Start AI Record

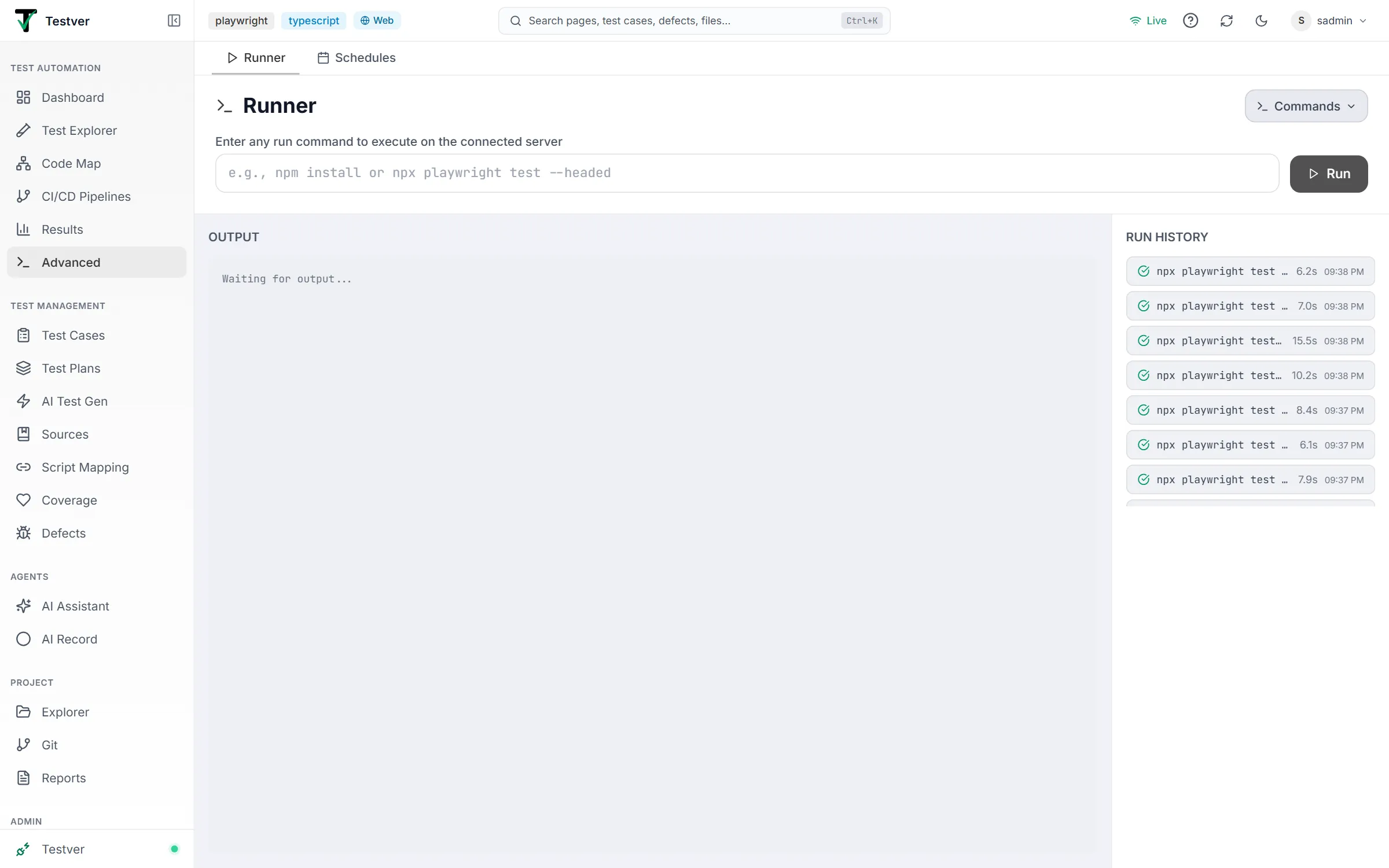click(97, 639)
